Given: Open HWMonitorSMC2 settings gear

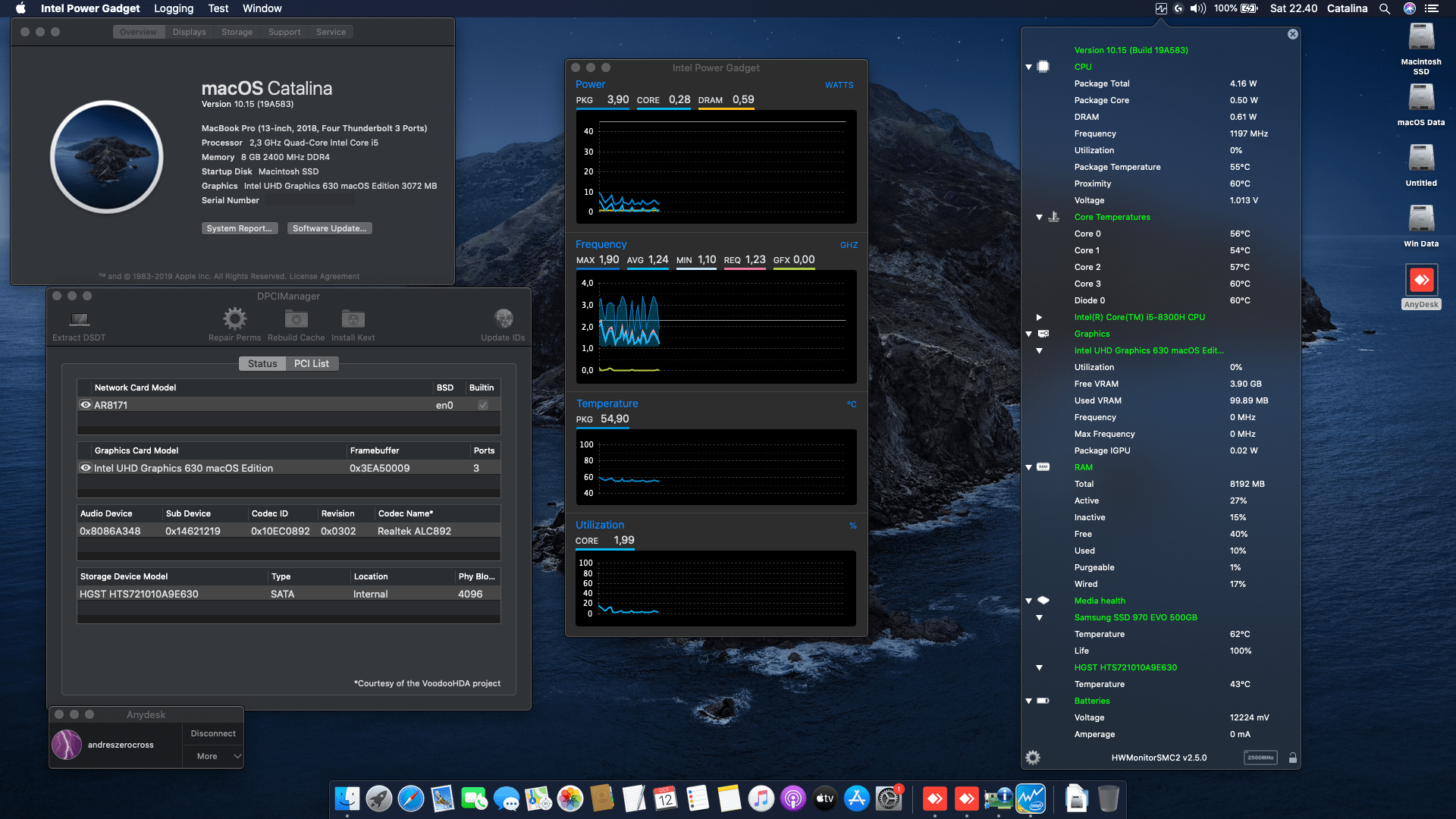Looking at the screenshot, I should click(1032, 757).
